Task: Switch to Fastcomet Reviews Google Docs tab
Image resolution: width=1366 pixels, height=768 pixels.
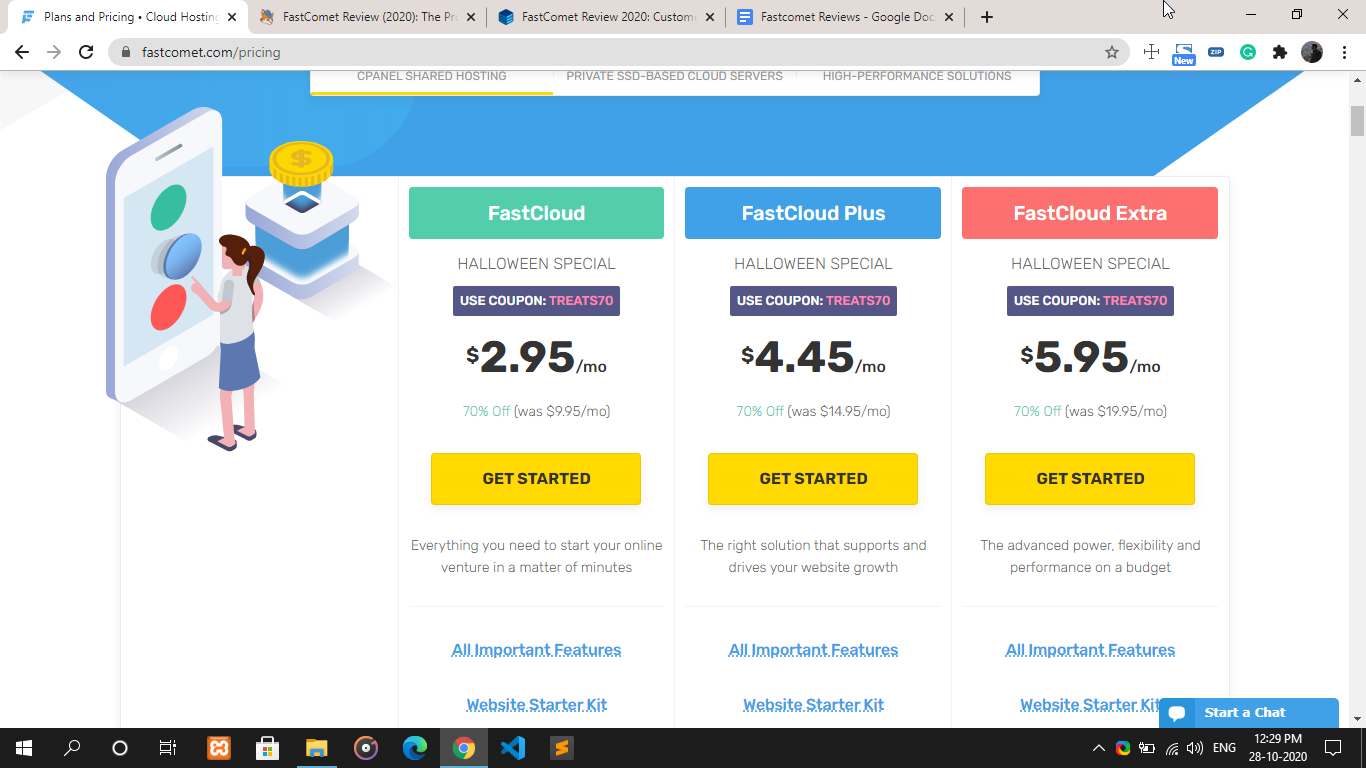Action: click(845, 17)
